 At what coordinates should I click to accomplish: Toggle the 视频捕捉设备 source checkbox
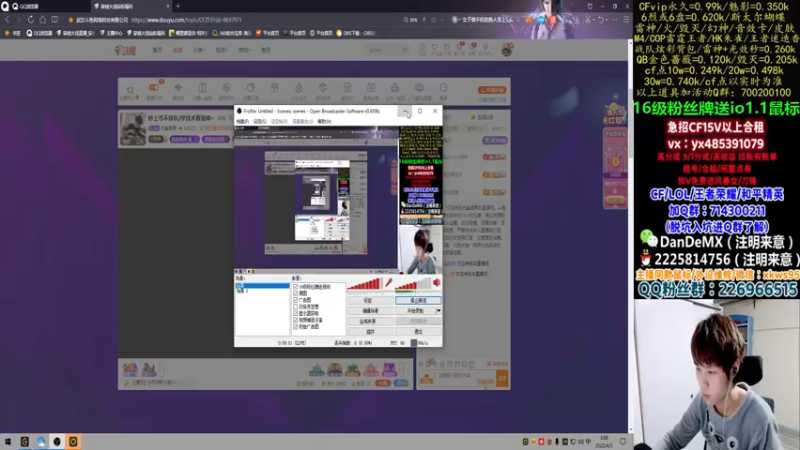click(295, 320)
